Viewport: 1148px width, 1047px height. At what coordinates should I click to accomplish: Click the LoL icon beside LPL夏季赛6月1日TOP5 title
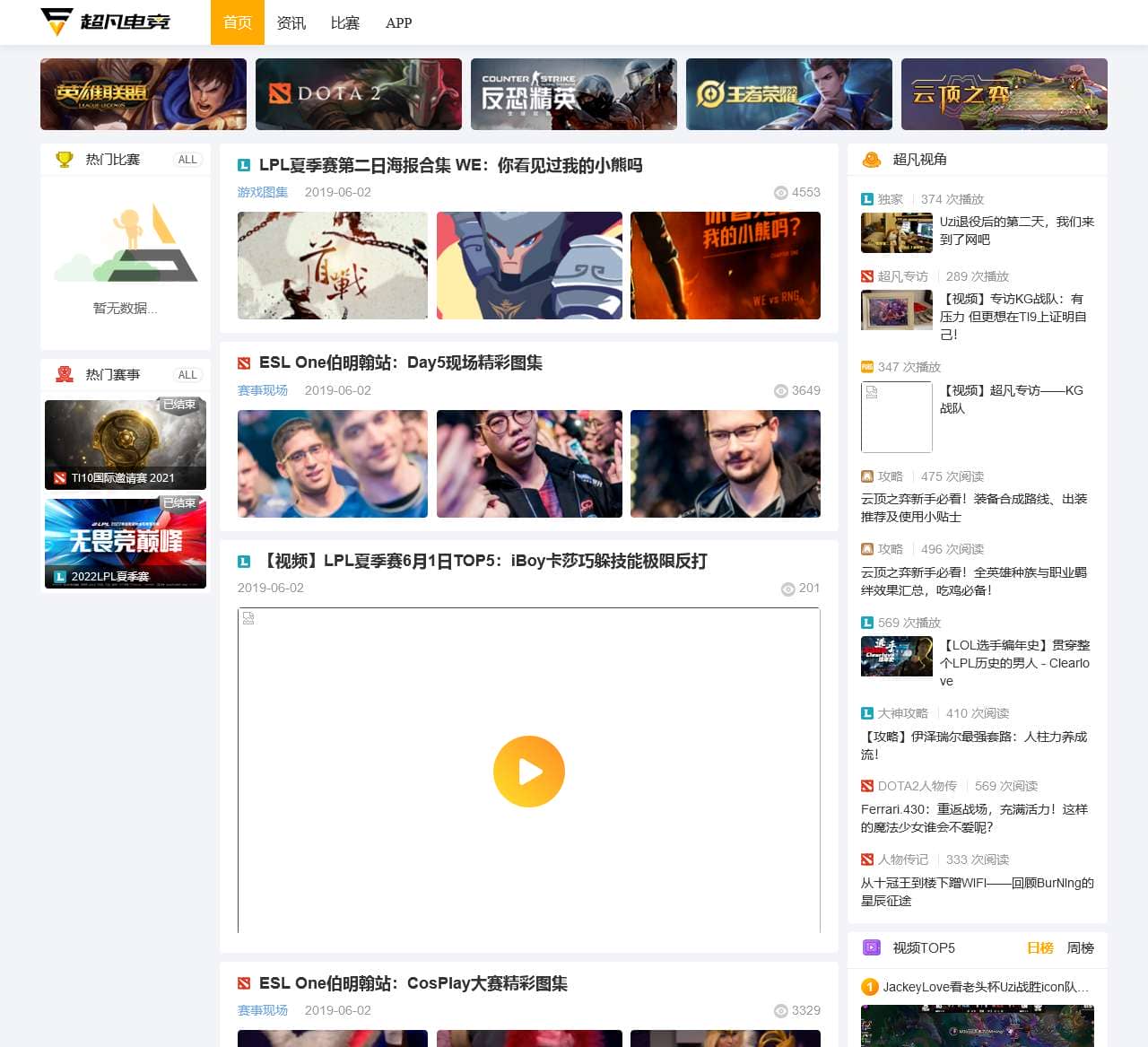[x=244, y=562]
